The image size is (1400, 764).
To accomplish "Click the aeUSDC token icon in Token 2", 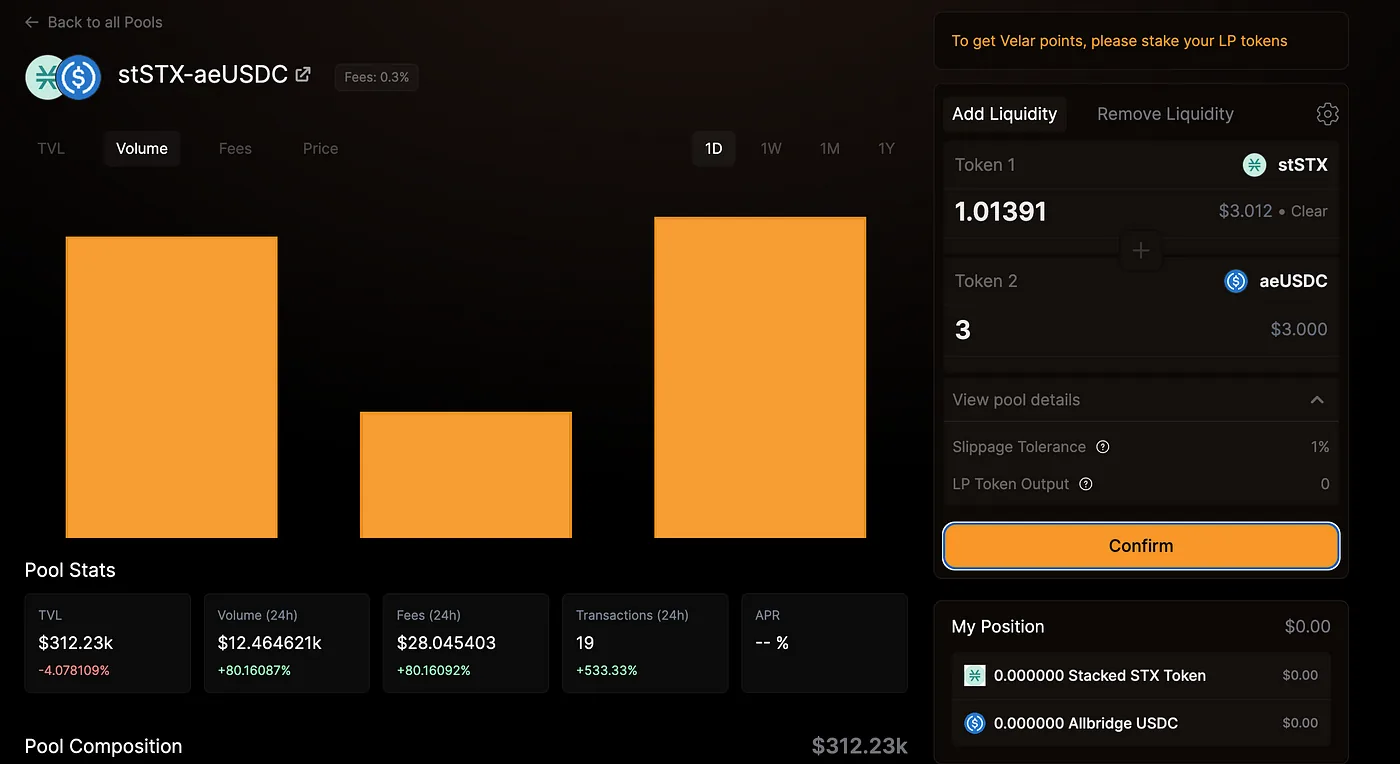I will pos(1236,281).
